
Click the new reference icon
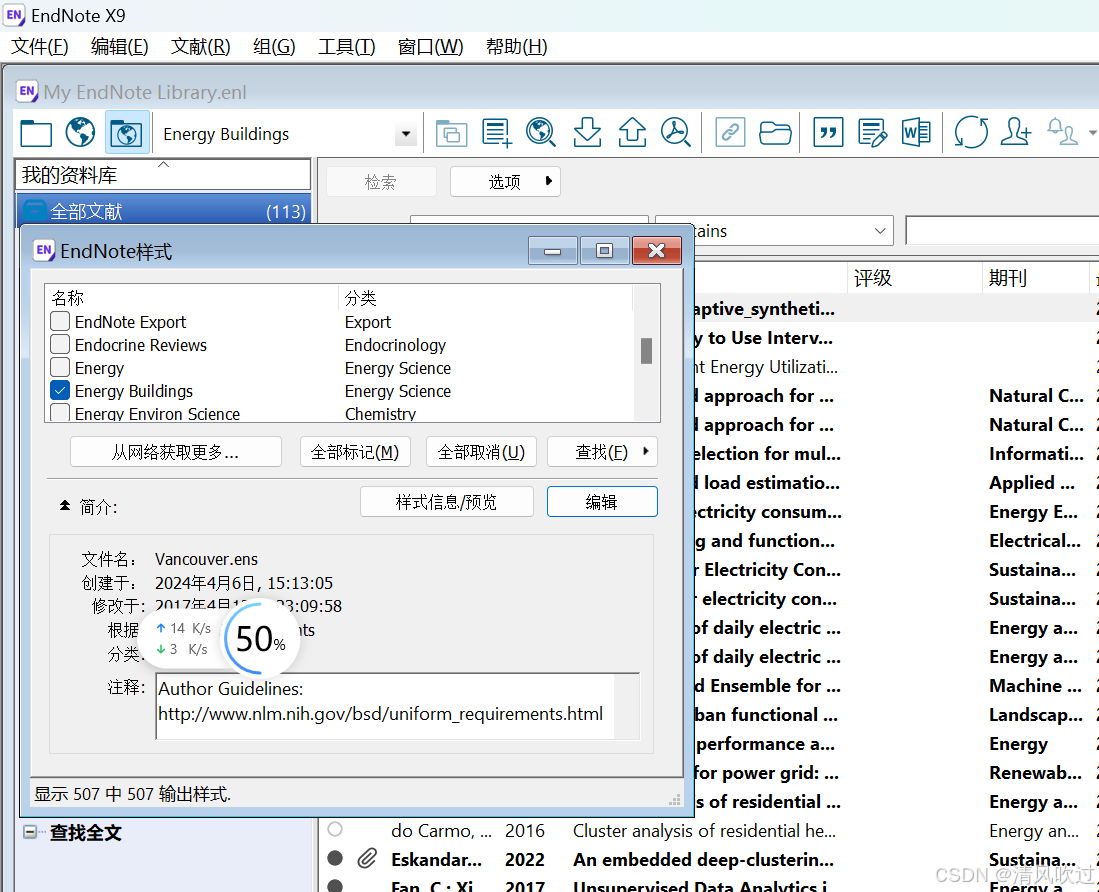click(x=496, y=132)
